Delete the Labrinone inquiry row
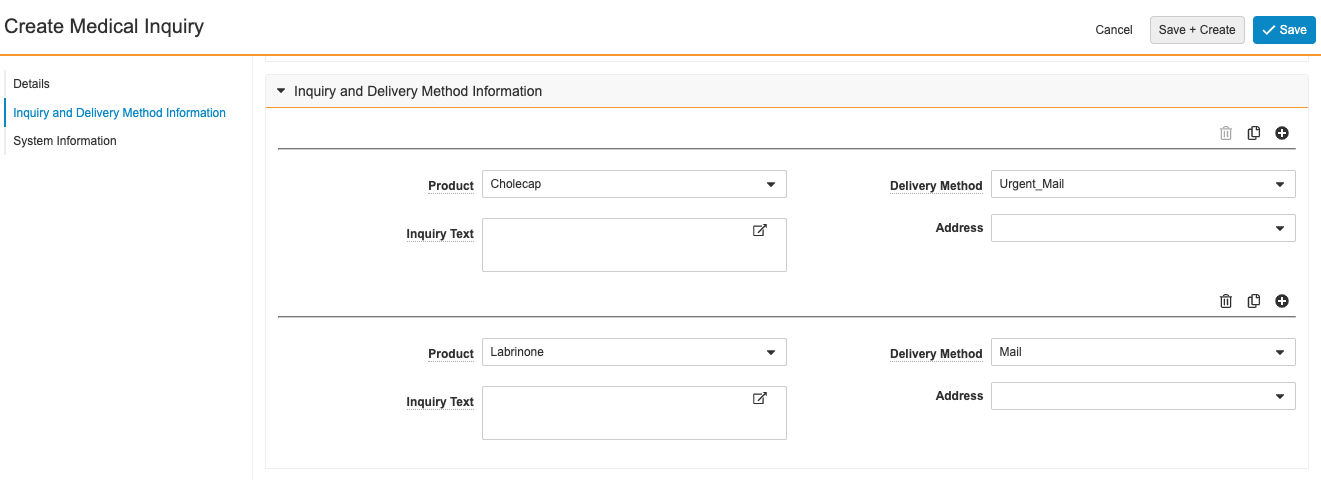 [1225, 301]
